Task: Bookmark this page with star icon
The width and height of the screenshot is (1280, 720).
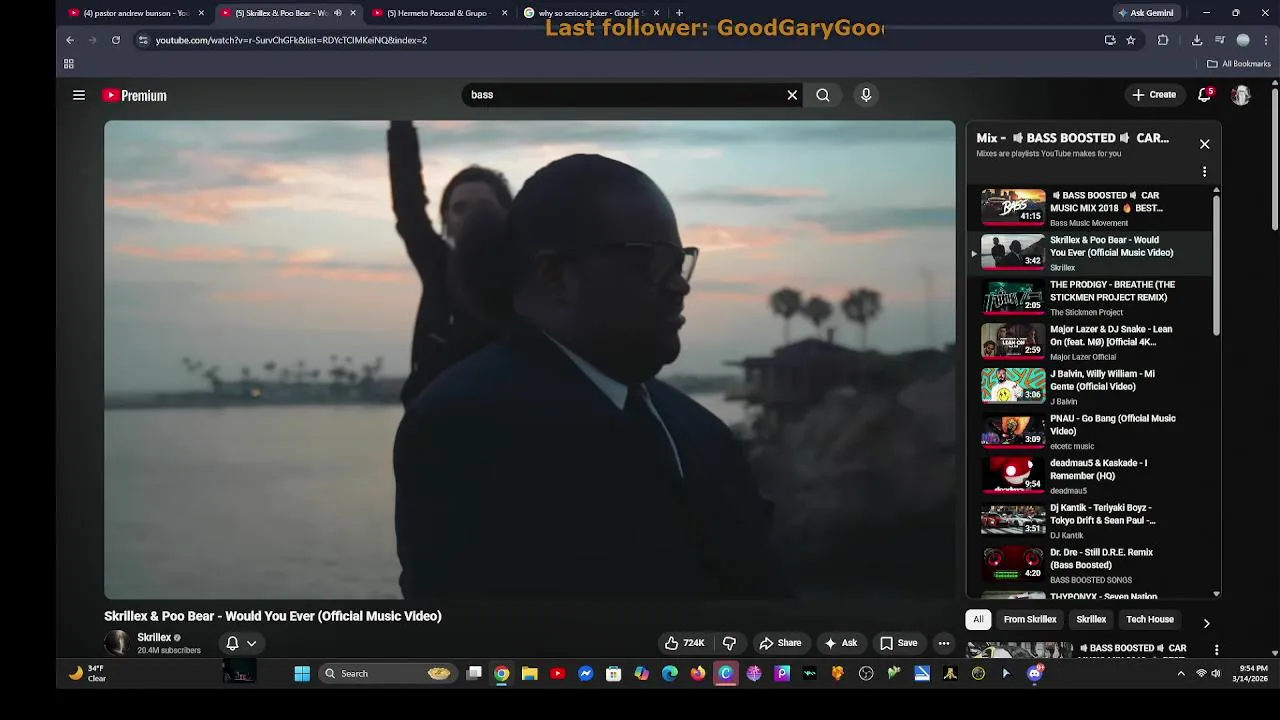Action: 1131,40
